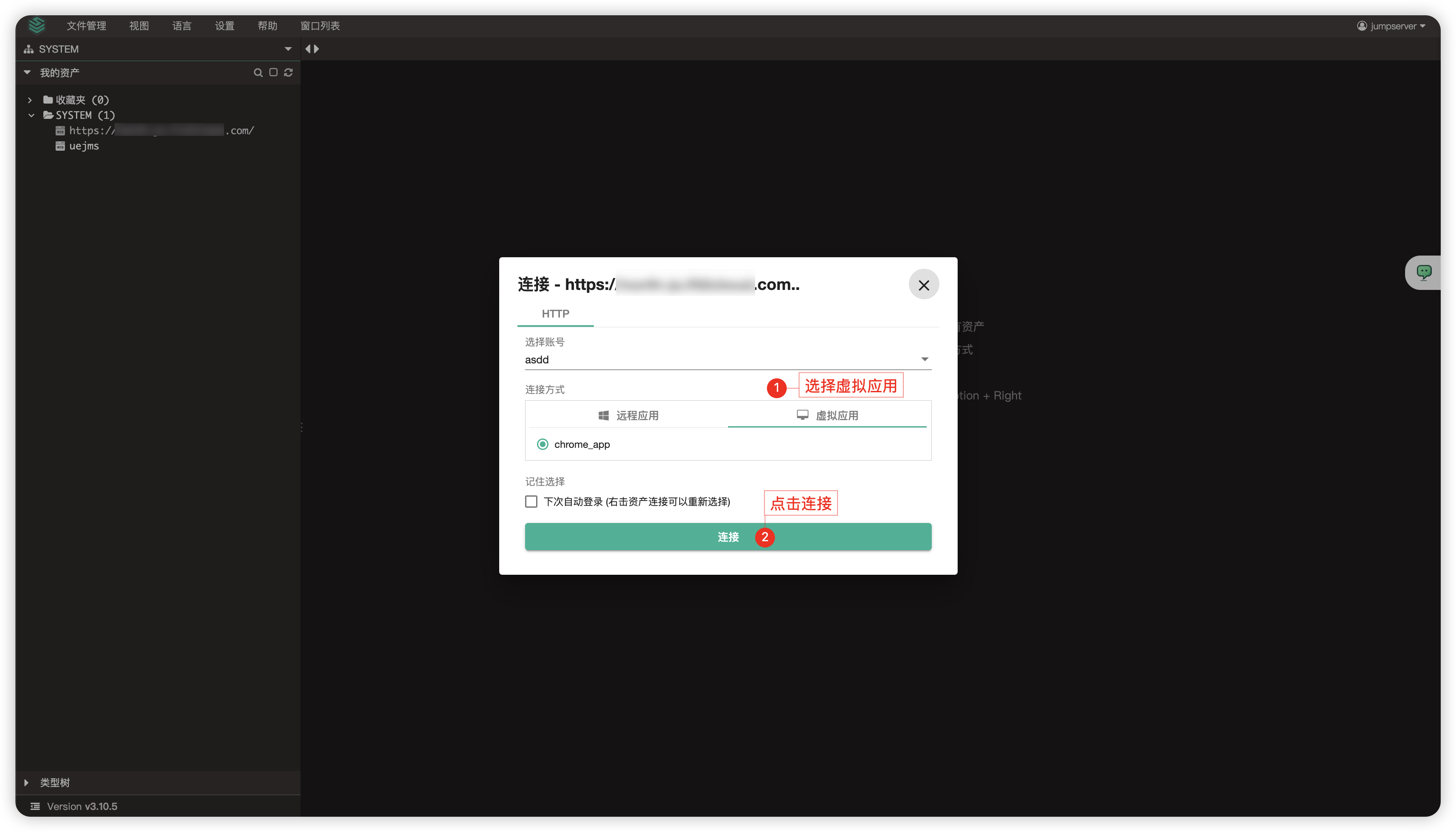This screenshot has width=1456, height=832.
Task: Expand the 收藏夹 (0) folder
Action: 30,100
